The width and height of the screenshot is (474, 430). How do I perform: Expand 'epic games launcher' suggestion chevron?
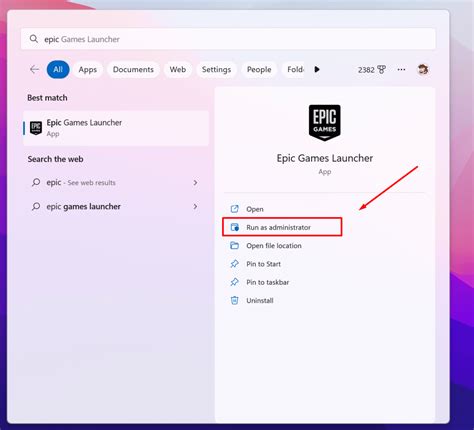coord(195,207)
